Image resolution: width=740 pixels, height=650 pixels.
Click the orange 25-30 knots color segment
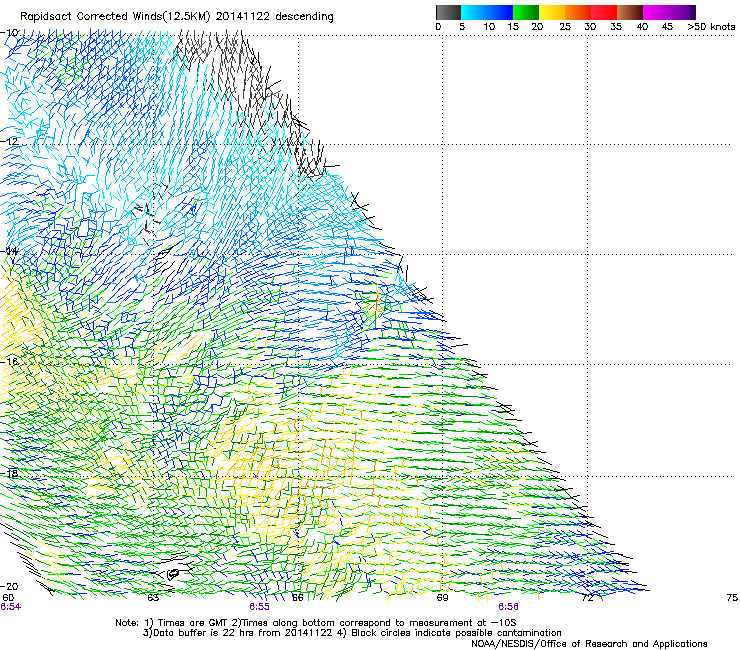point(578,12)
